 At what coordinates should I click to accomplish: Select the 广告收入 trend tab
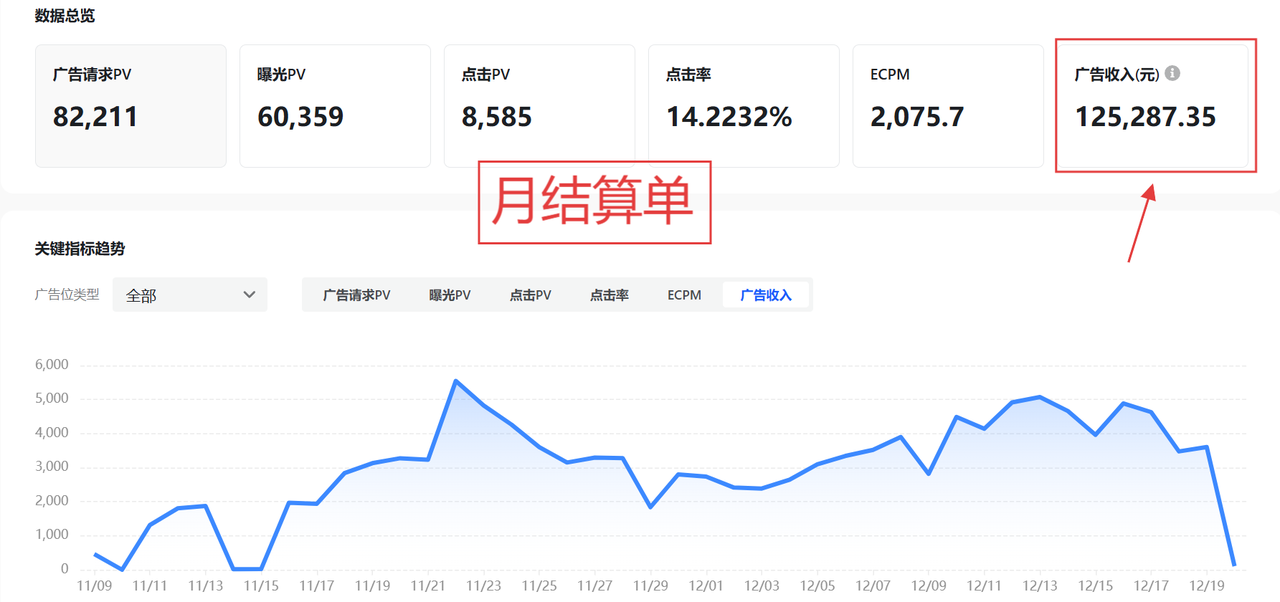click(766, 295)
